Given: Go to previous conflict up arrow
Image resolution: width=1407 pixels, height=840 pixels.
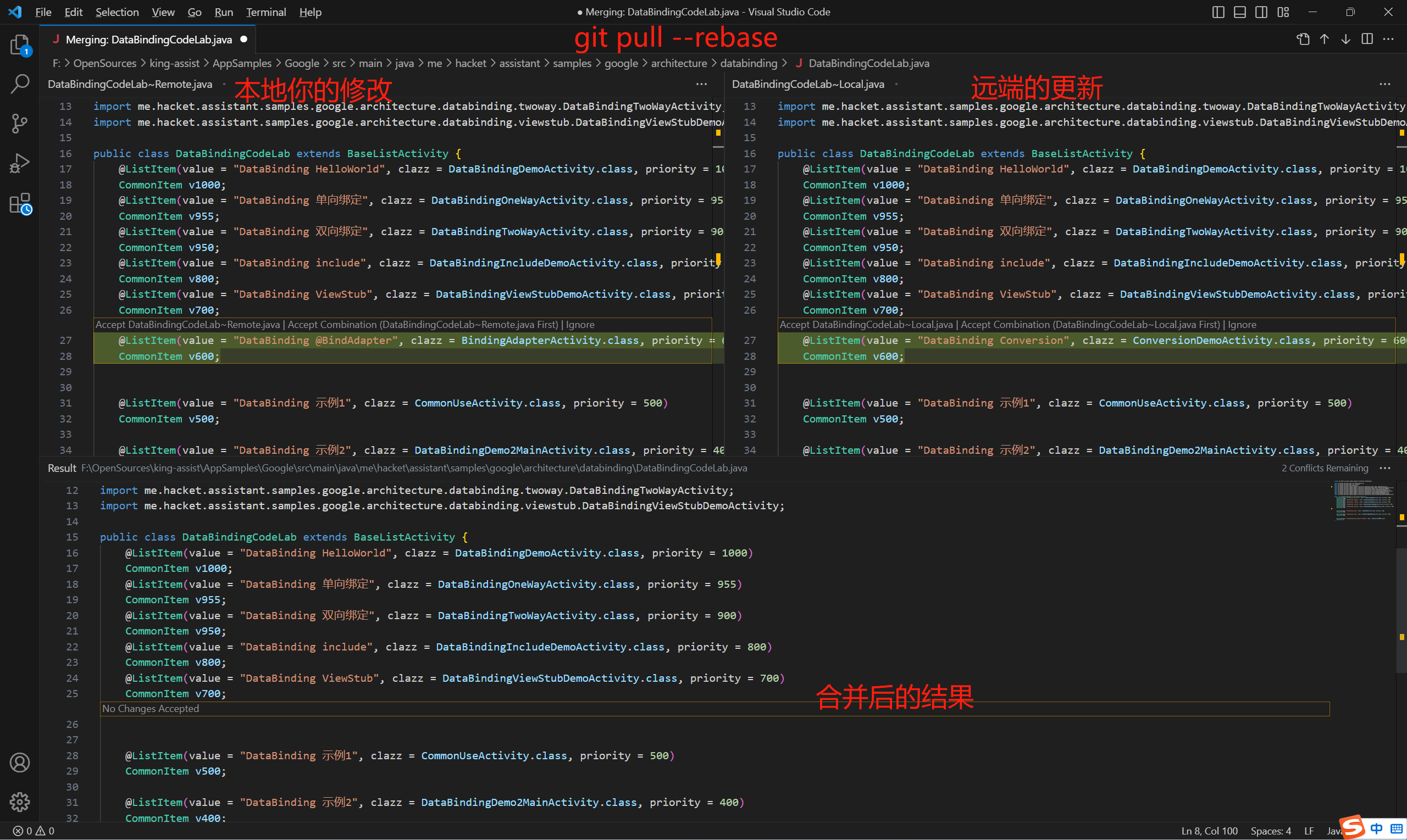Looking at the screenshot, I should coord(1325,39).
